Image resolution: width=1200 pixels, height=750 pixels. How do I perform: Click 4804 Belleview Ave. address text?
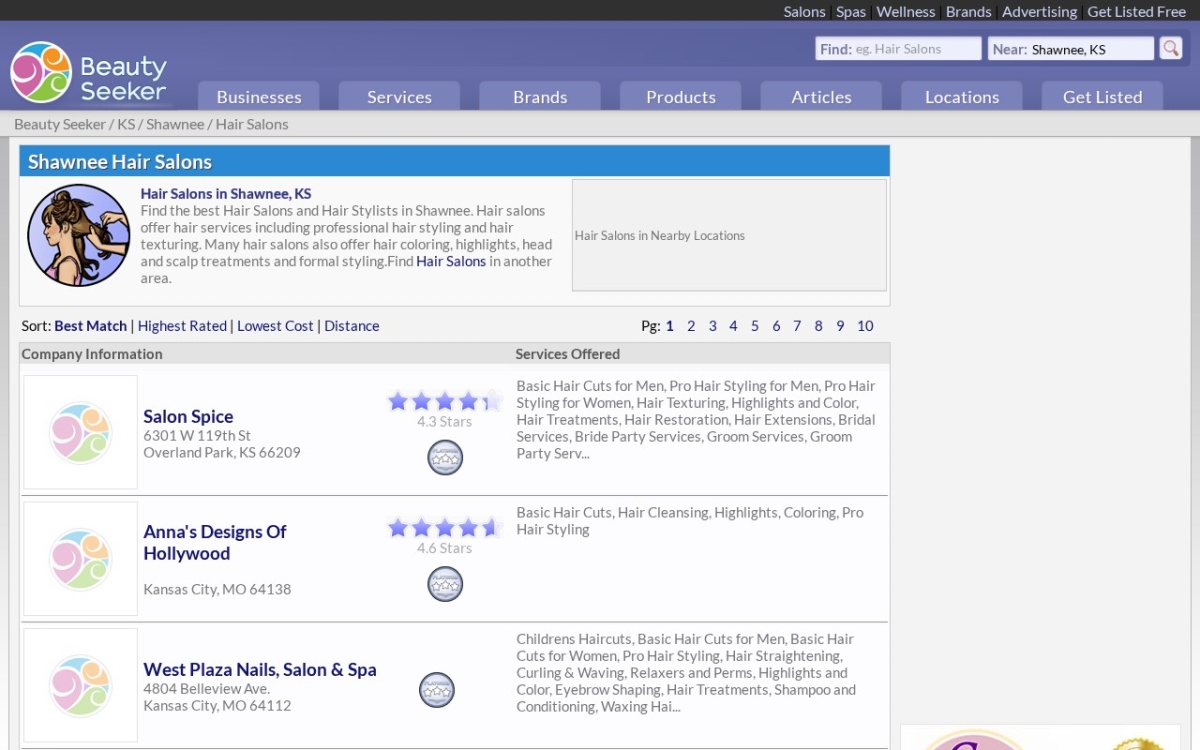(x=206, y=688)
